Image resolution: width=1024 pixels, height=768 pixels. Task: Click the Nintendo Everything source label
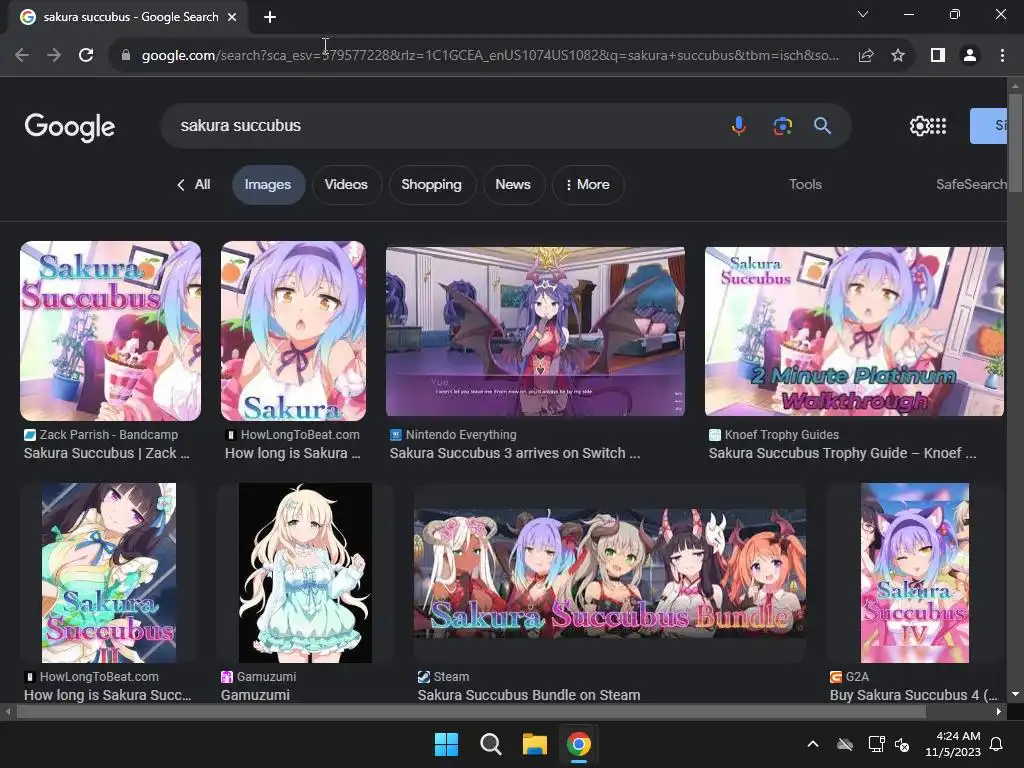click(x=461, y=435)
